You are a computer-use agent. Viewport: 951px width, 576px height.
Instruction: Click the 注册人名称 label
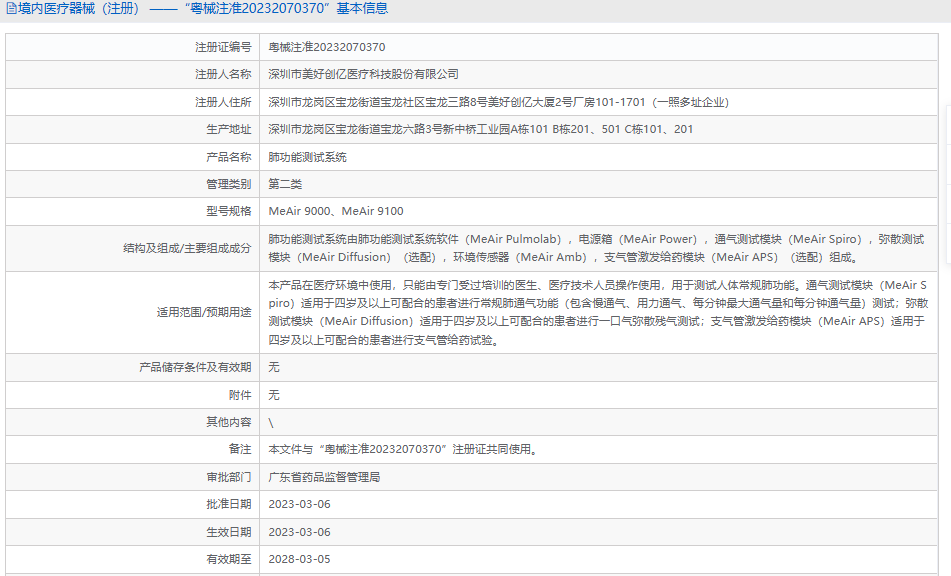click(x=223, y=74)
